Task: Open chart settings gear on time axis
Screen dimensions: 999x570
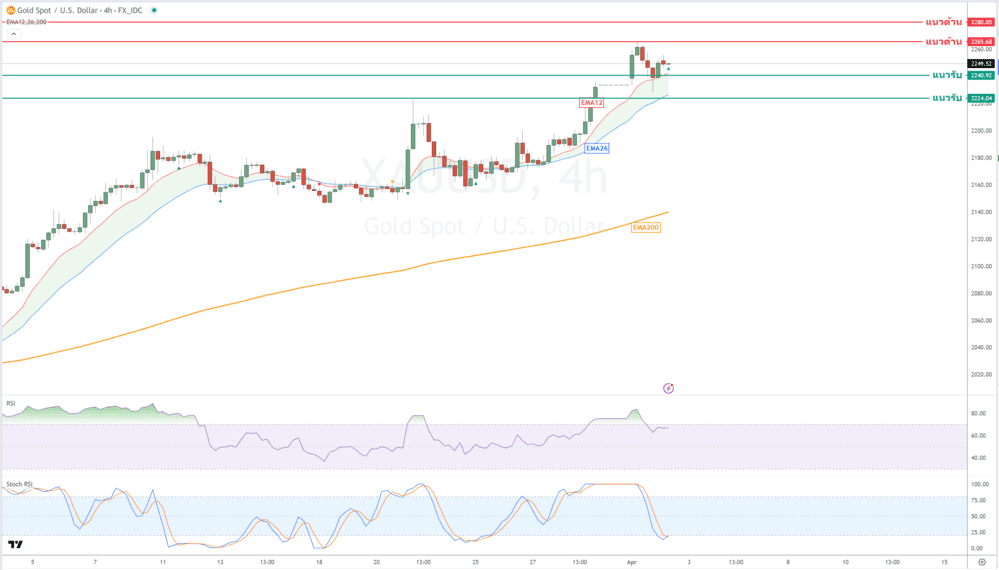Action: 982,562
